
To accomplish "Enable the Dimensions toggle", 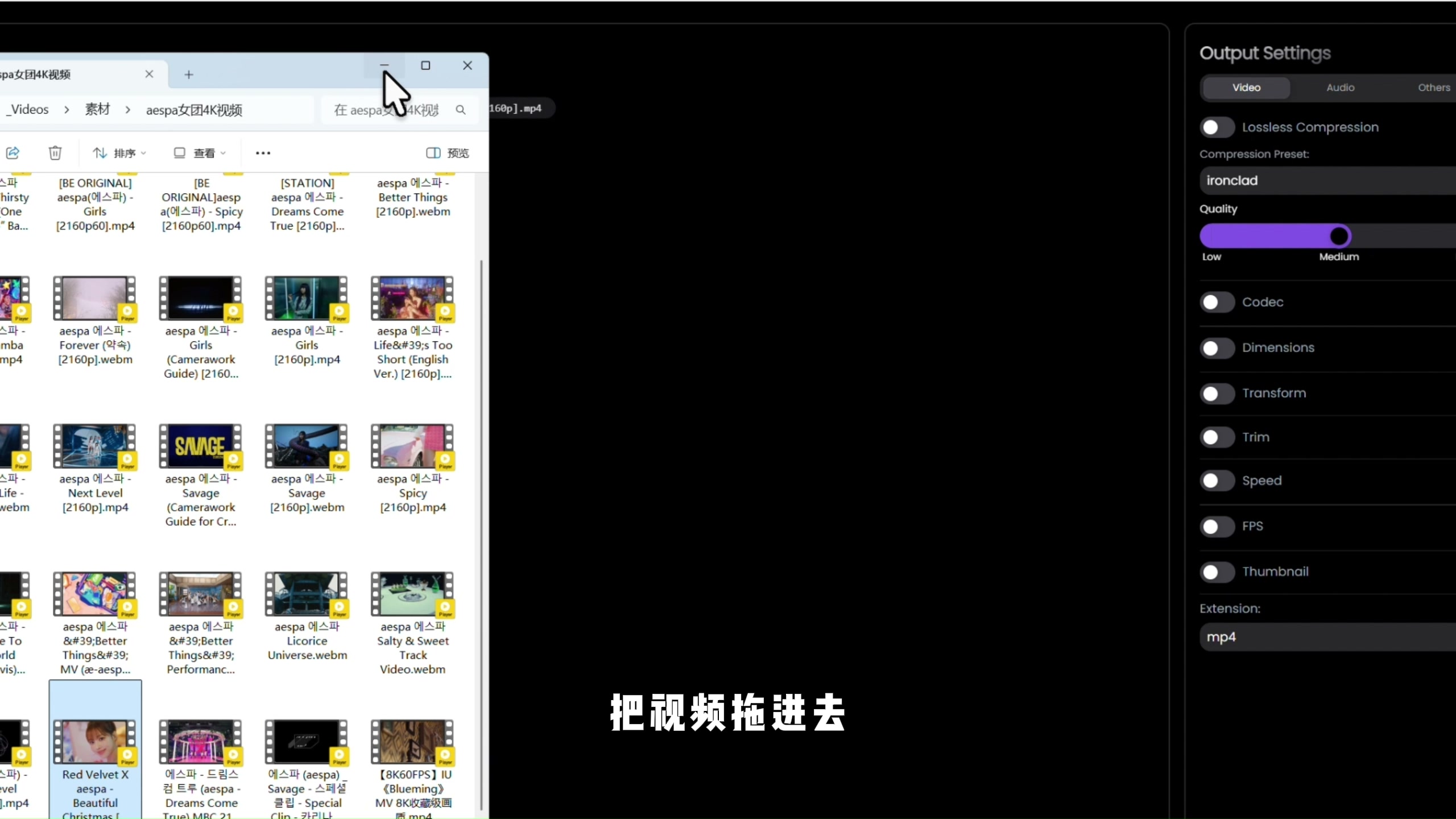I will (x=1217, y=348).
